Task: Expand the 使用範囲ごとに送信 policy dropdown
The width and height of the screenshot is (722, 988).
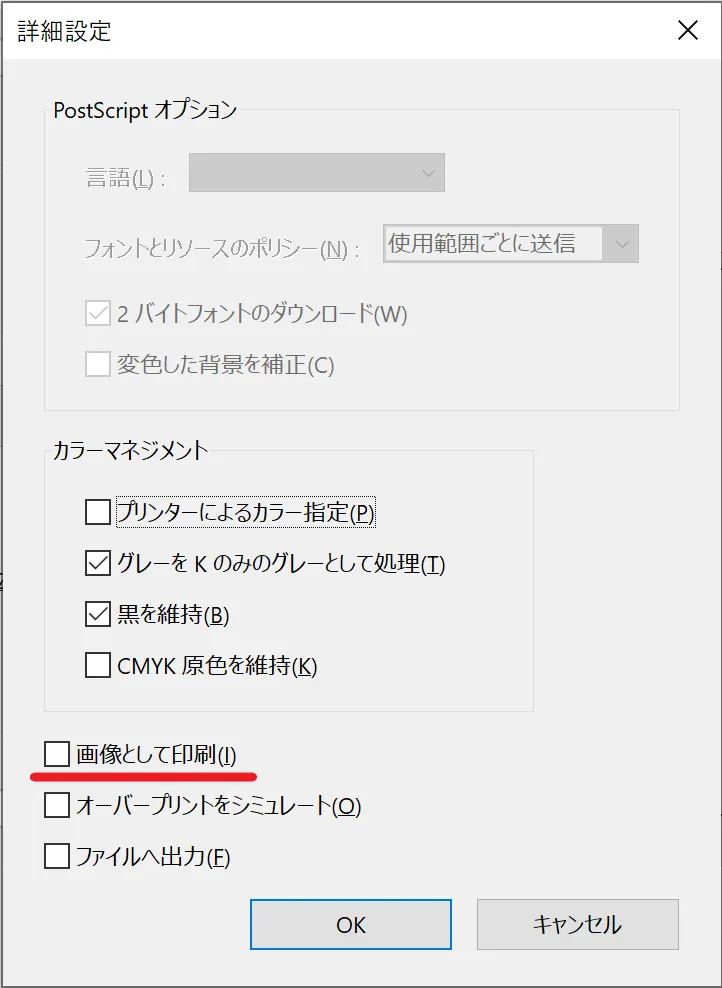Action: (511, 243)
